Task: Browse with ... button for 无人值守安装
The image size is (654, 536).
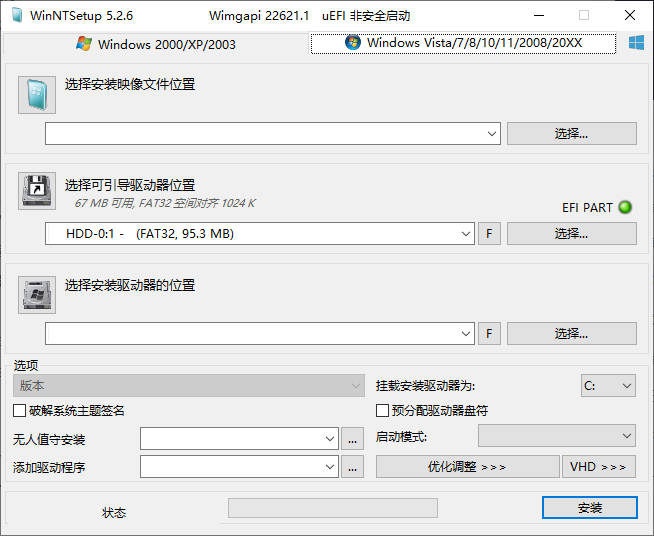Action: pyautogui.click(x=352, y=439)
